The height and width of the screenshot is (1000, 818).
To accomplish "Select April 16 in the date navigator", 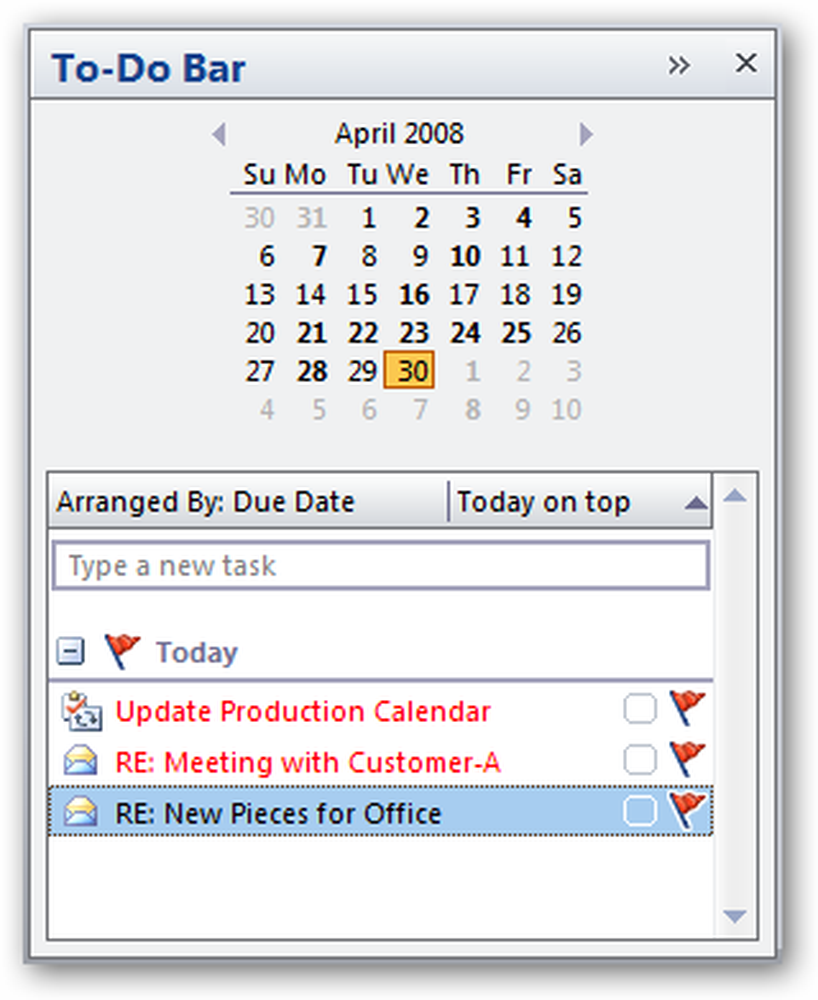I will coord(414,295).
